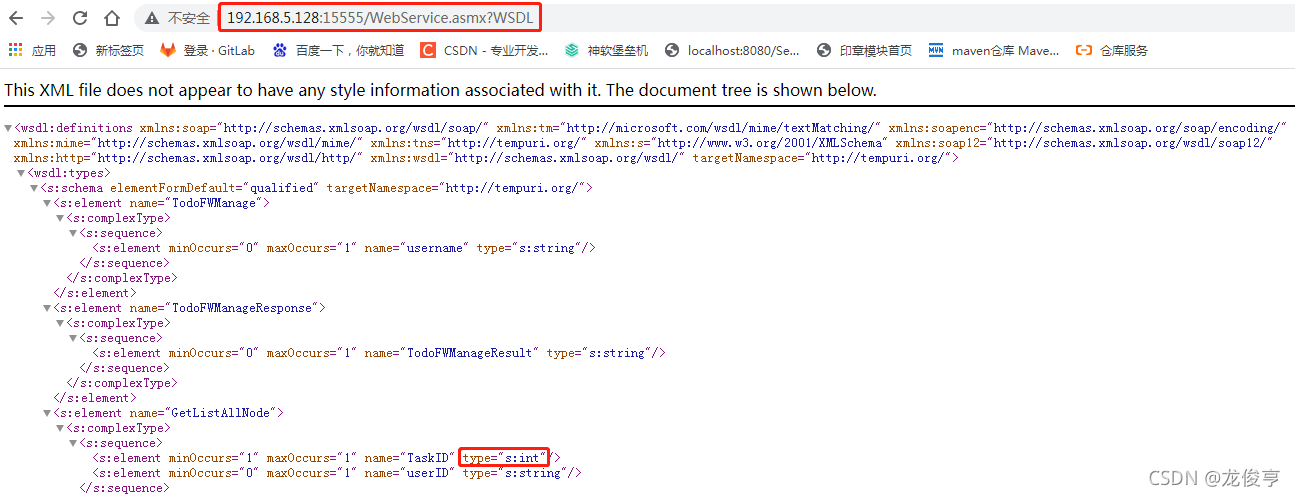Collapse s:sequence containing TodoFWManageResult element
Viewport: 1295px width, 496px height.
[x=73, y=338]
